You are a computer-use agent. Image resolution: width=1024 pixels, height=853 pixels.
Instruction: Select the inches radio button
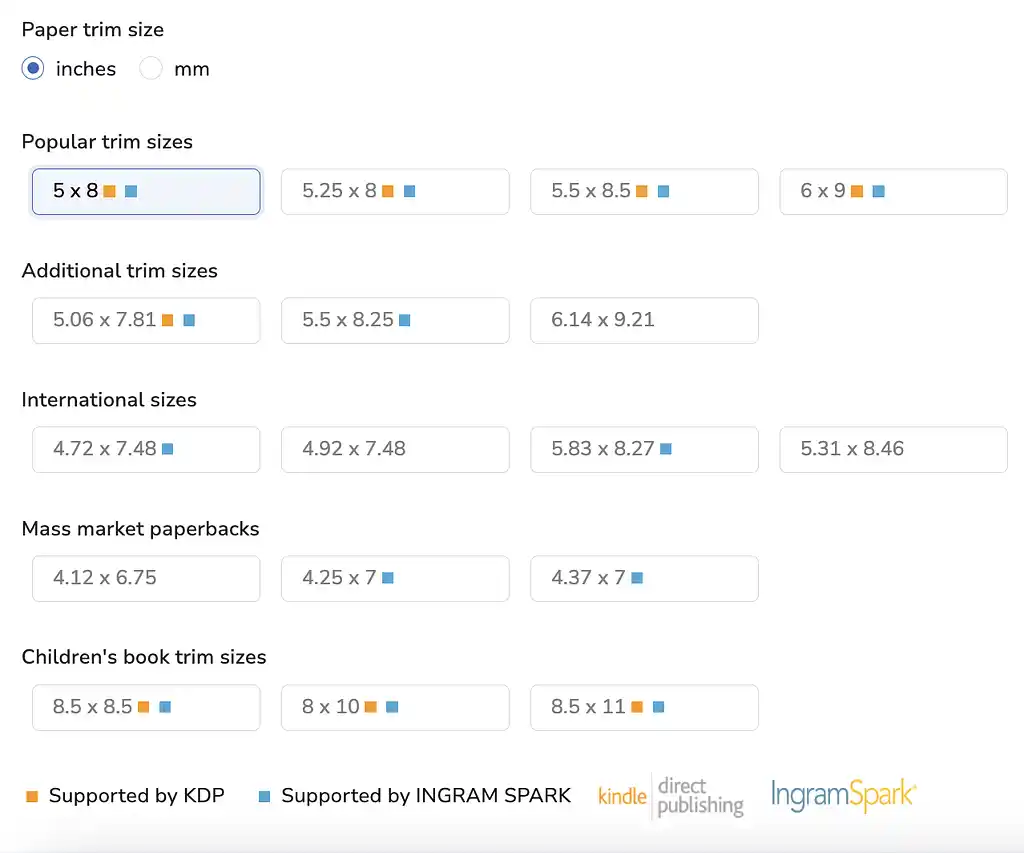(x=33, y=69)
